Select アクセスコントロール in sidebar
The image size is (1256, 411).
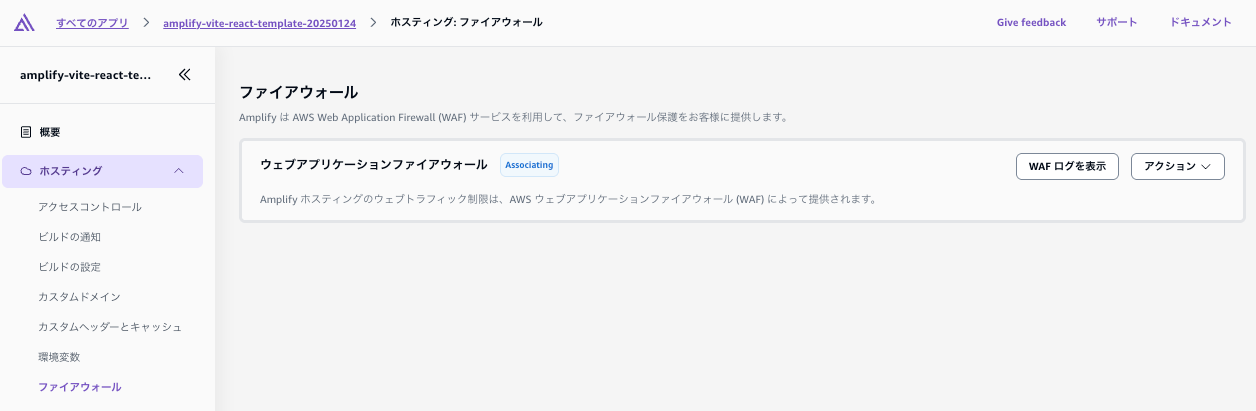[x=90, y=207]
